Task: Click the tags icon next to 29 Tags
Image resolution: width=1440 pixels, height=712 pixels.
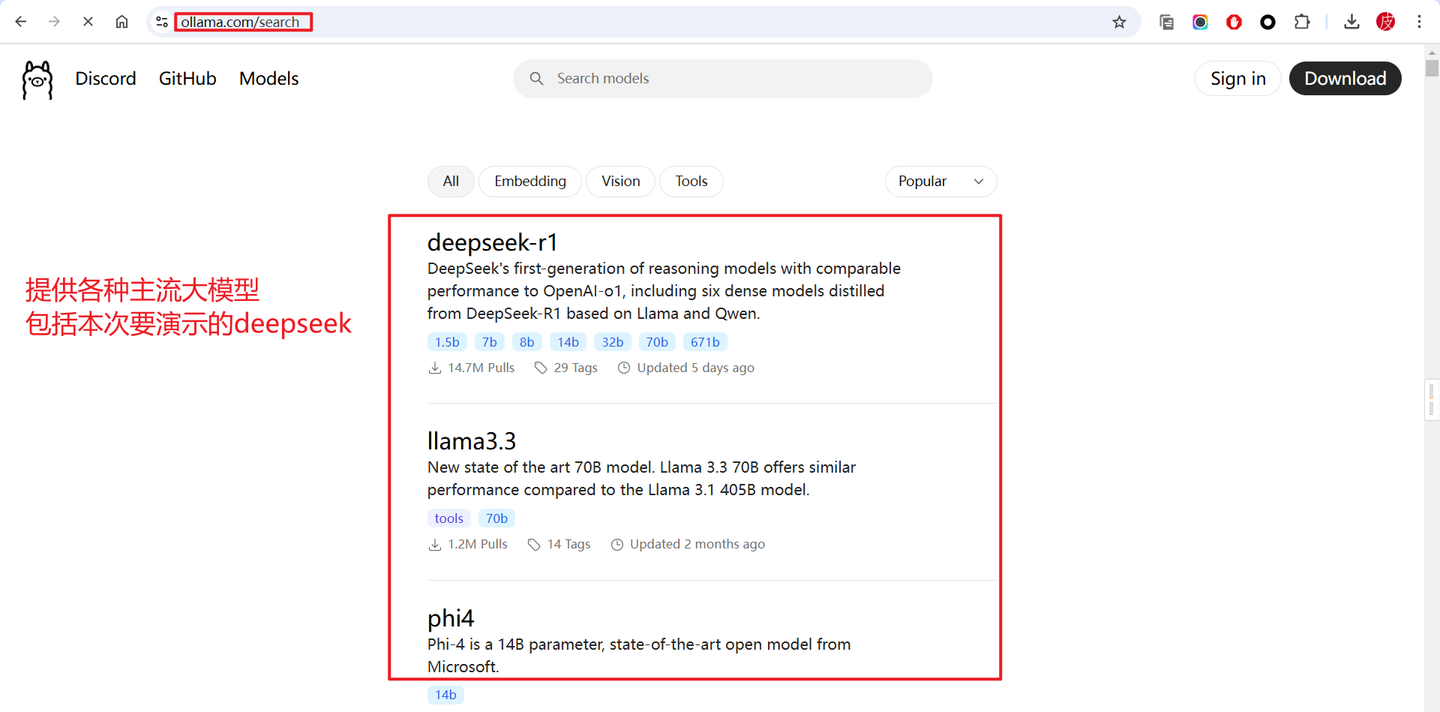Action: tap(539, 367)
